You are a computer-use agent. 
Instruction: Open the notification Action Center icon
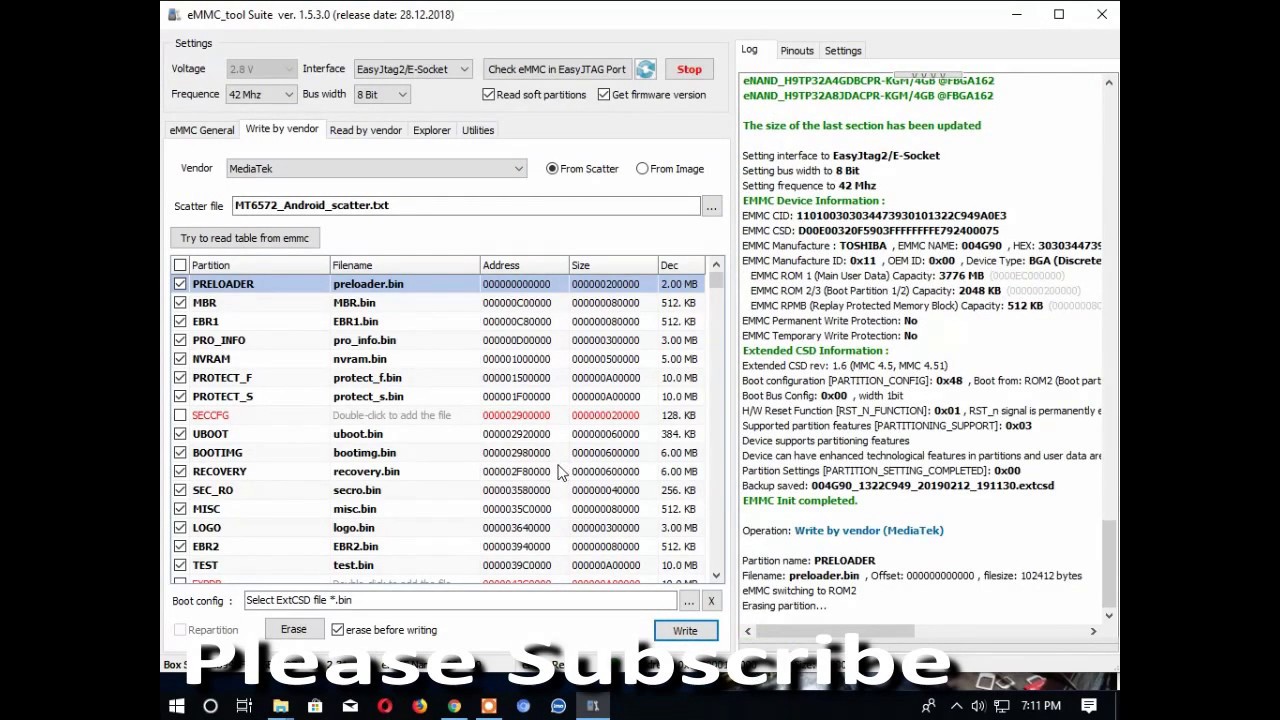[1089, 706]
